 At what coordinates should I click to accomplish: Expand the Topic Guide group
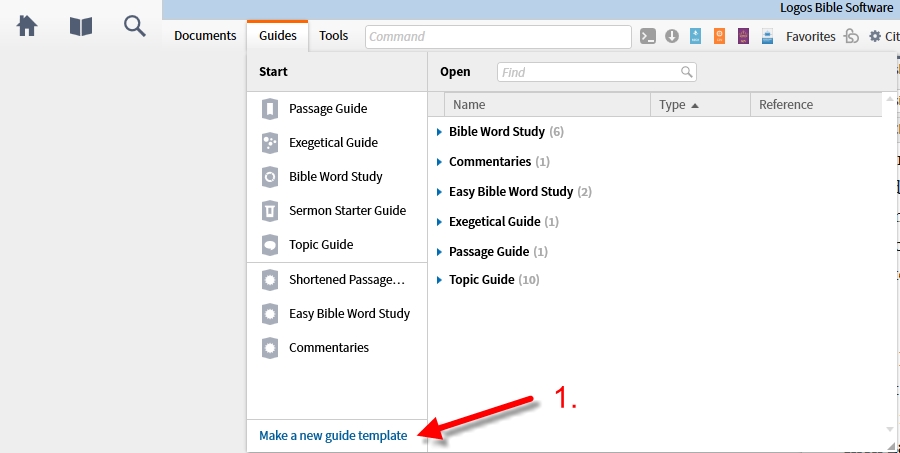[439, 280]
